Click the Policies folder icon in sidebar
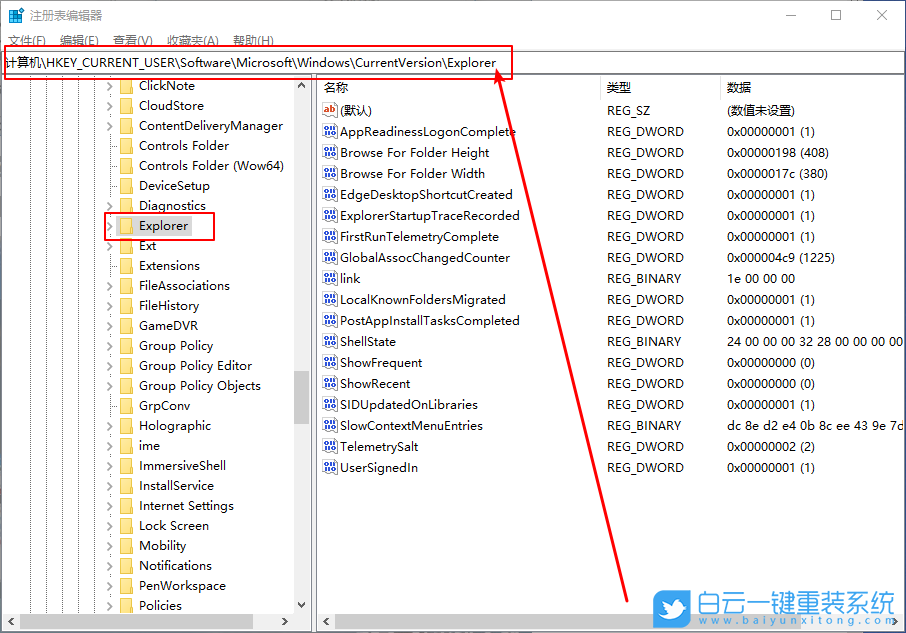Viewport: 906px width, 633px height. (125, 605)
